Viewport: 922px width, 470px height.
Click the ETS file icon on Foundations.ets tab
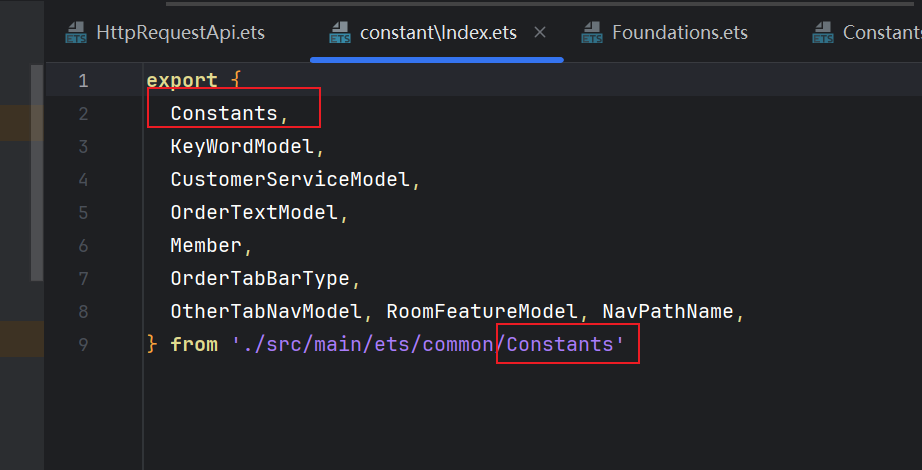[592, 33]
